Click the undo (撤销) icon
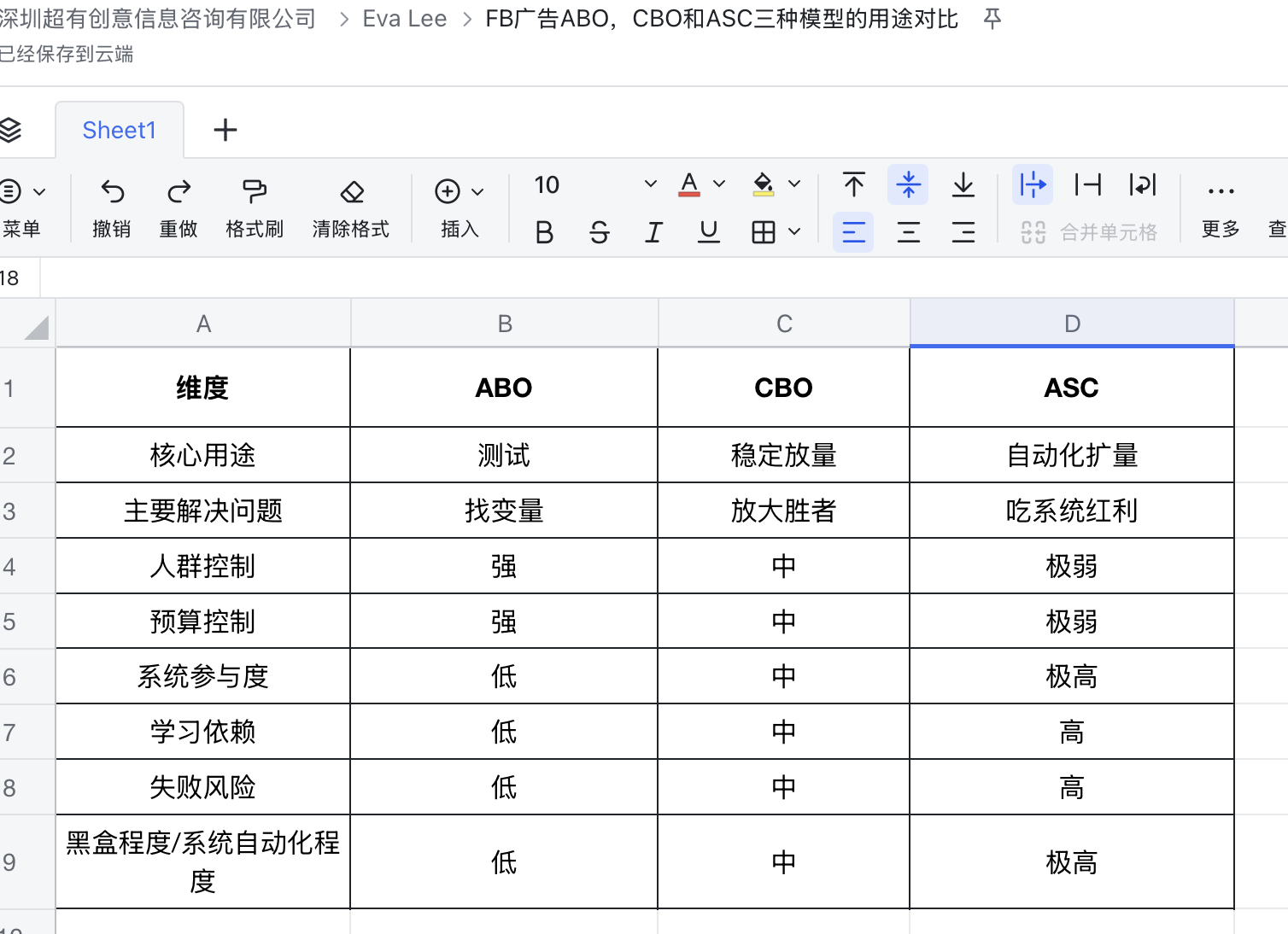1288x934 pixels. click(x=112, y=191)
